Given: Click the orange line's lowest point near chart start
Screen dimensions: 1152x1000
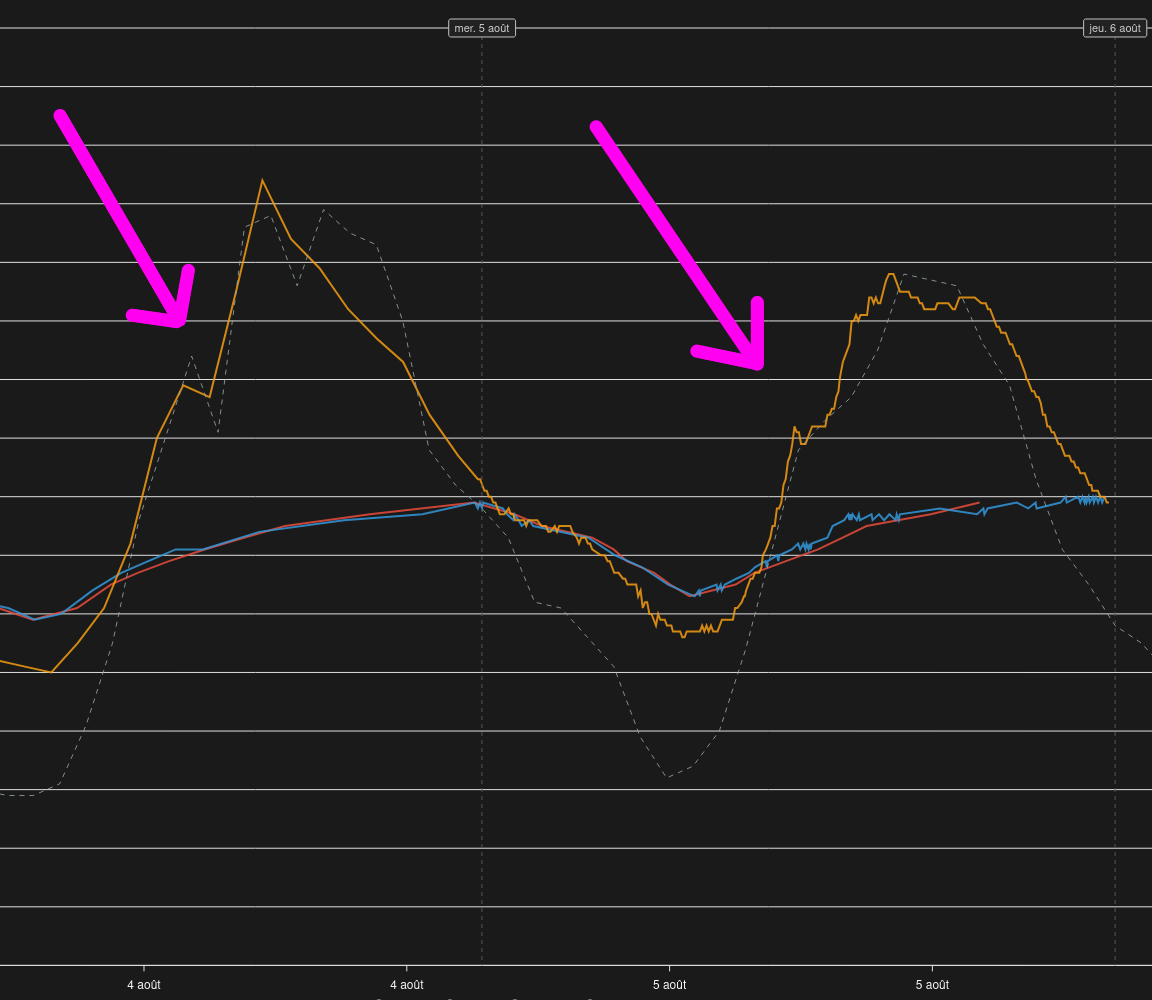Looking at the screenshot, I should click(x=51, y=672).
